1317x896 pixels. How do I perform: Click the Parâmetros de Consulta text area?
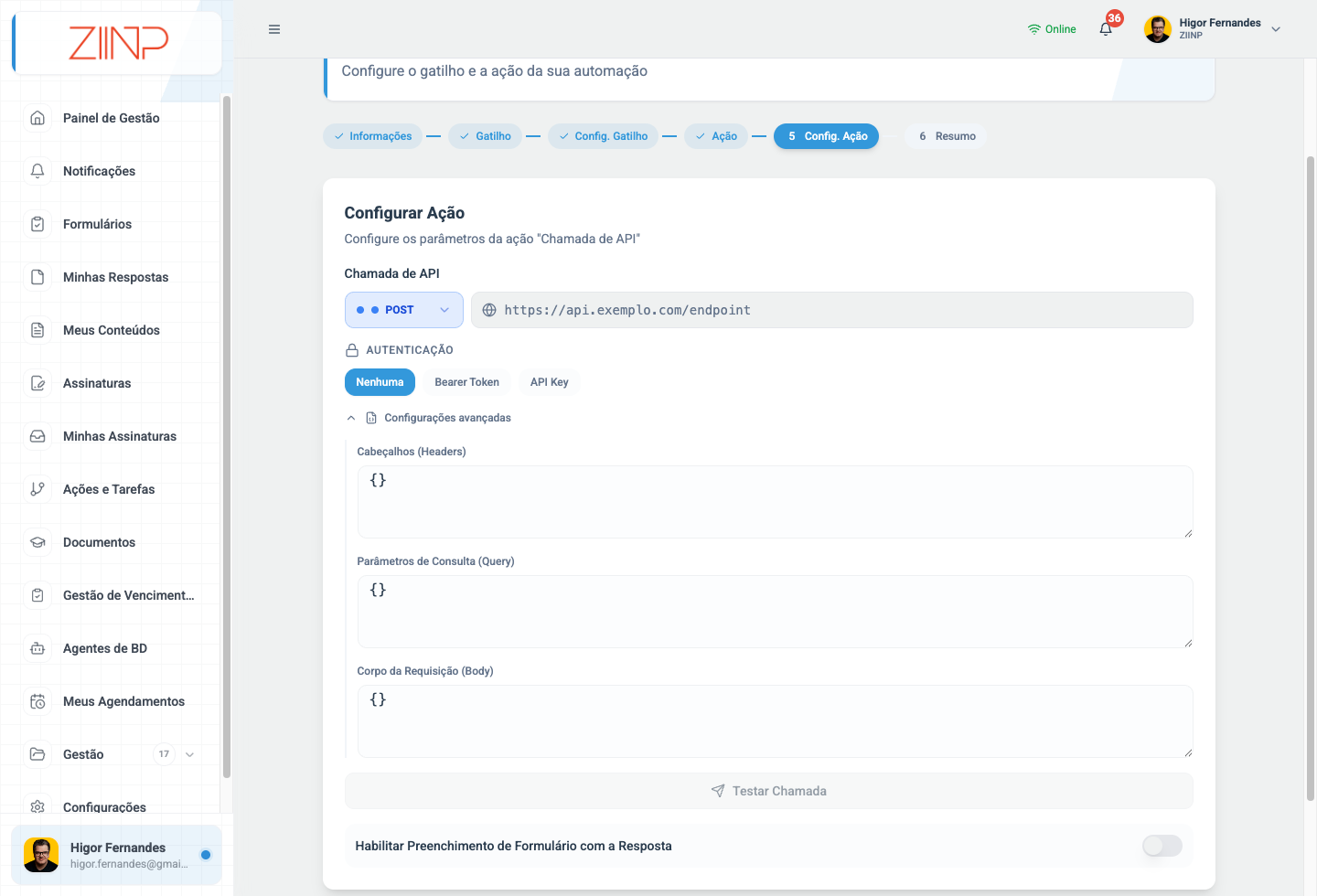pyautogui.click(x=776, y=612)
